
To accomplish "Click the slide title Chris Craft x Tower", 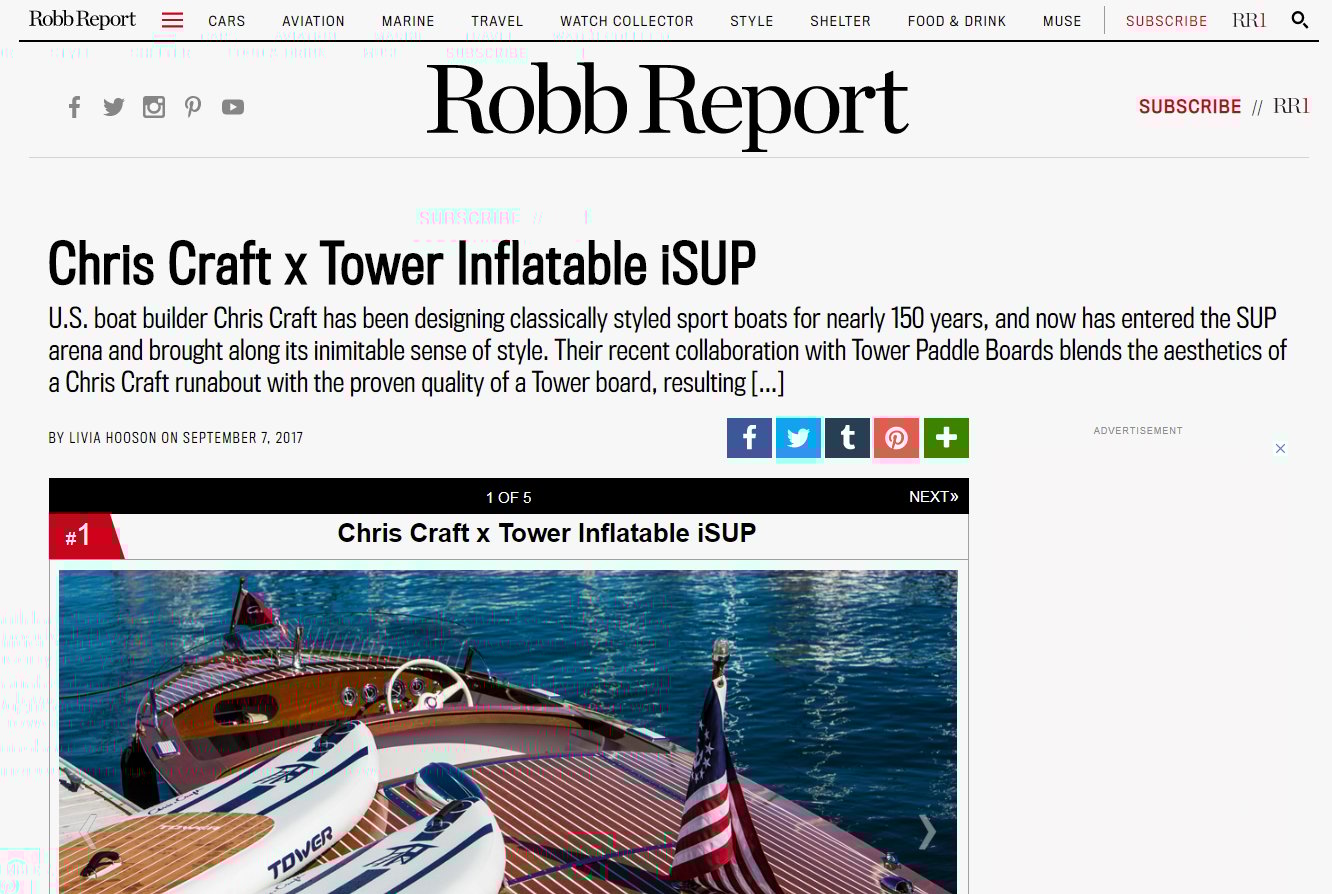I will click(547, 533).
